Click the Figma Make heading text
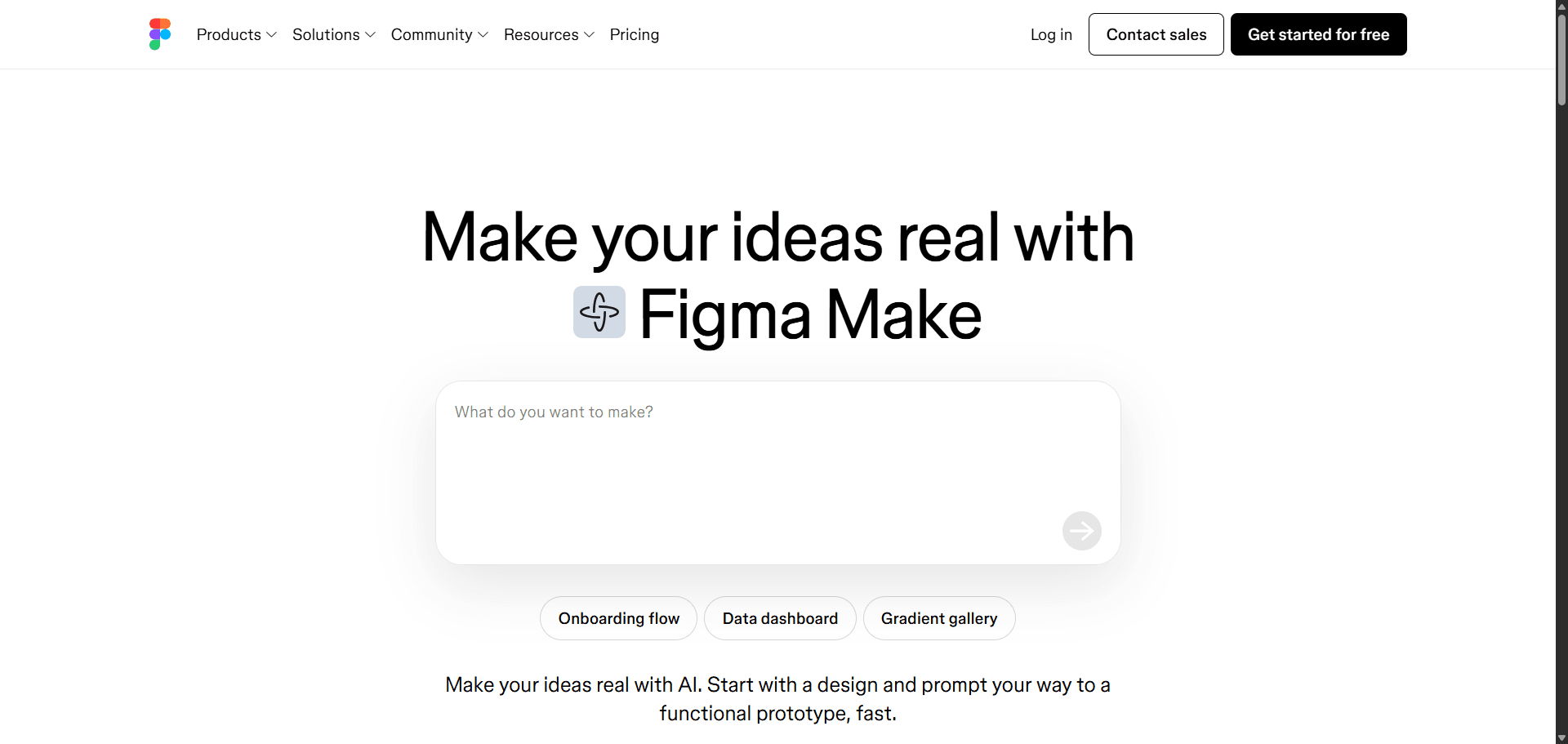This screenshot has height=744, width=1568. (x=810, y=314)
